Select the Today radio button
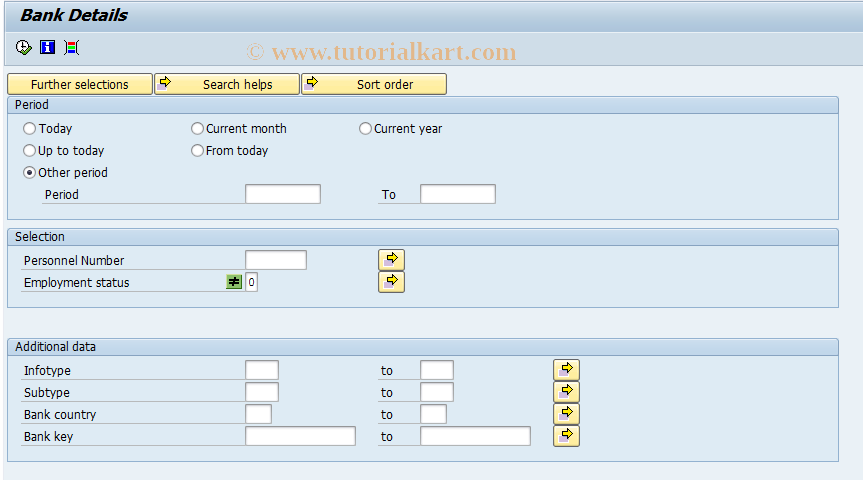 click(29, 129)
